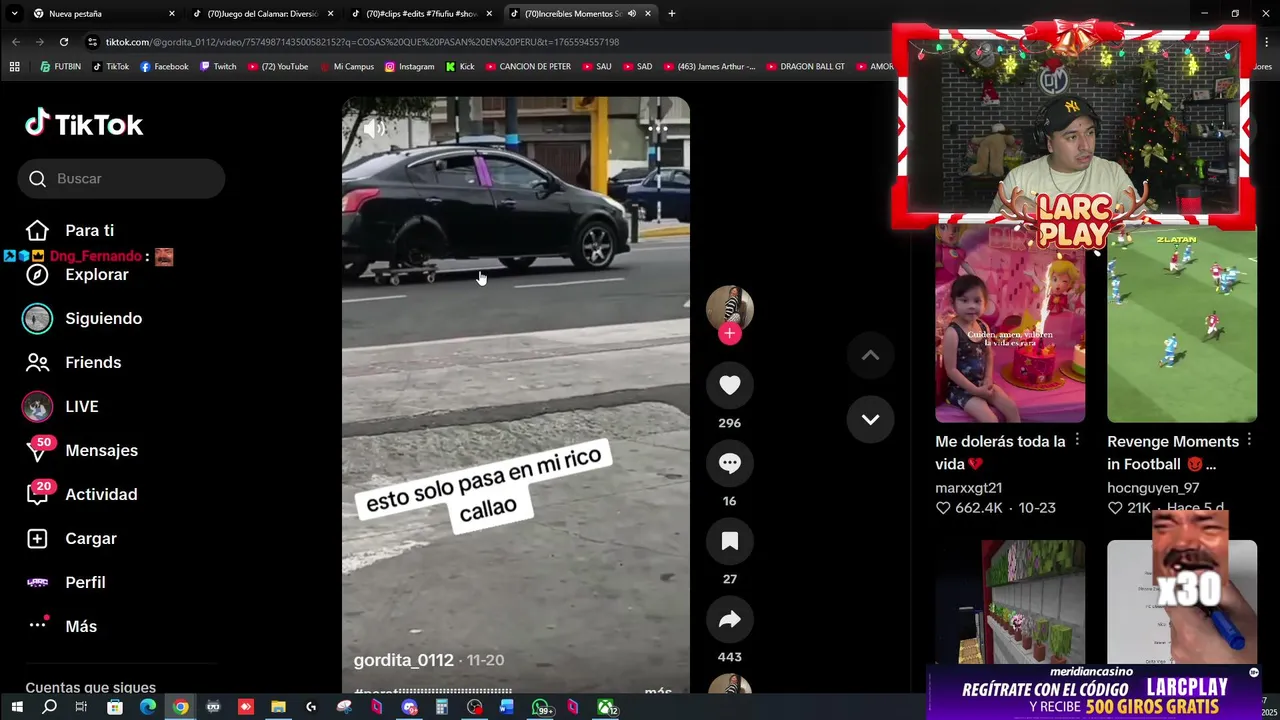This screenshot has width=1280, height=720.
Task: Open the Para ti feed
Action: 70,230
